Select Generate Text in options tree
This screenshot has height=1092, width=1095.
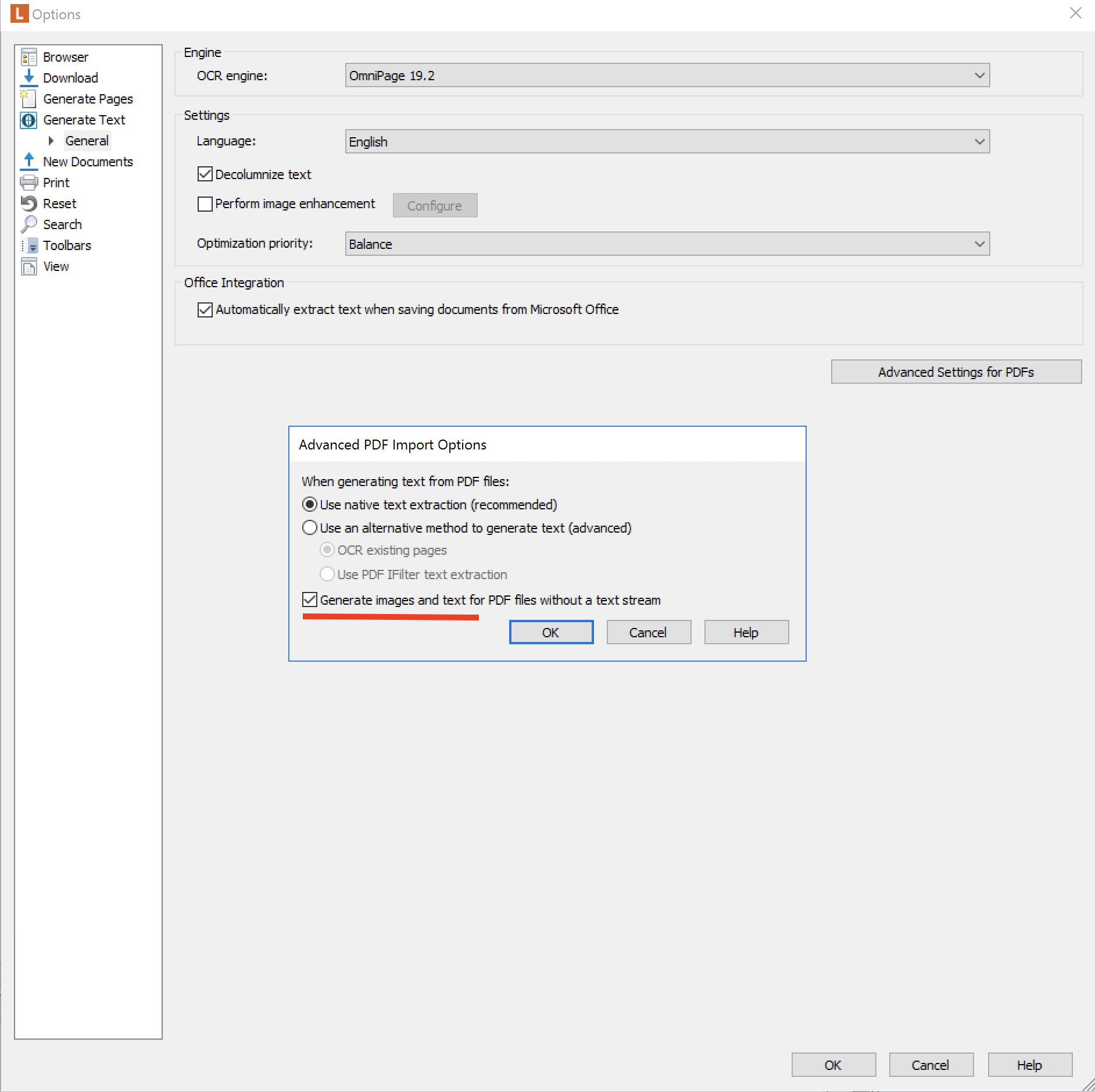[84, 120]
